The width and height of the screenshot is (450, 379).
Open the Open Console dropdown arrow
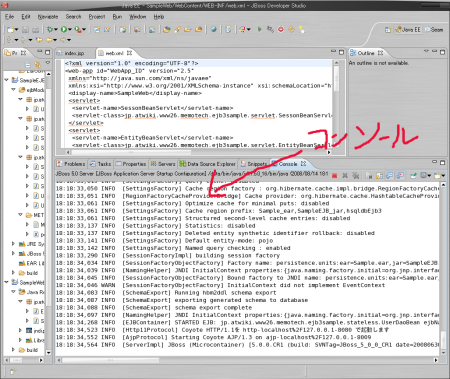click(444, 175)
